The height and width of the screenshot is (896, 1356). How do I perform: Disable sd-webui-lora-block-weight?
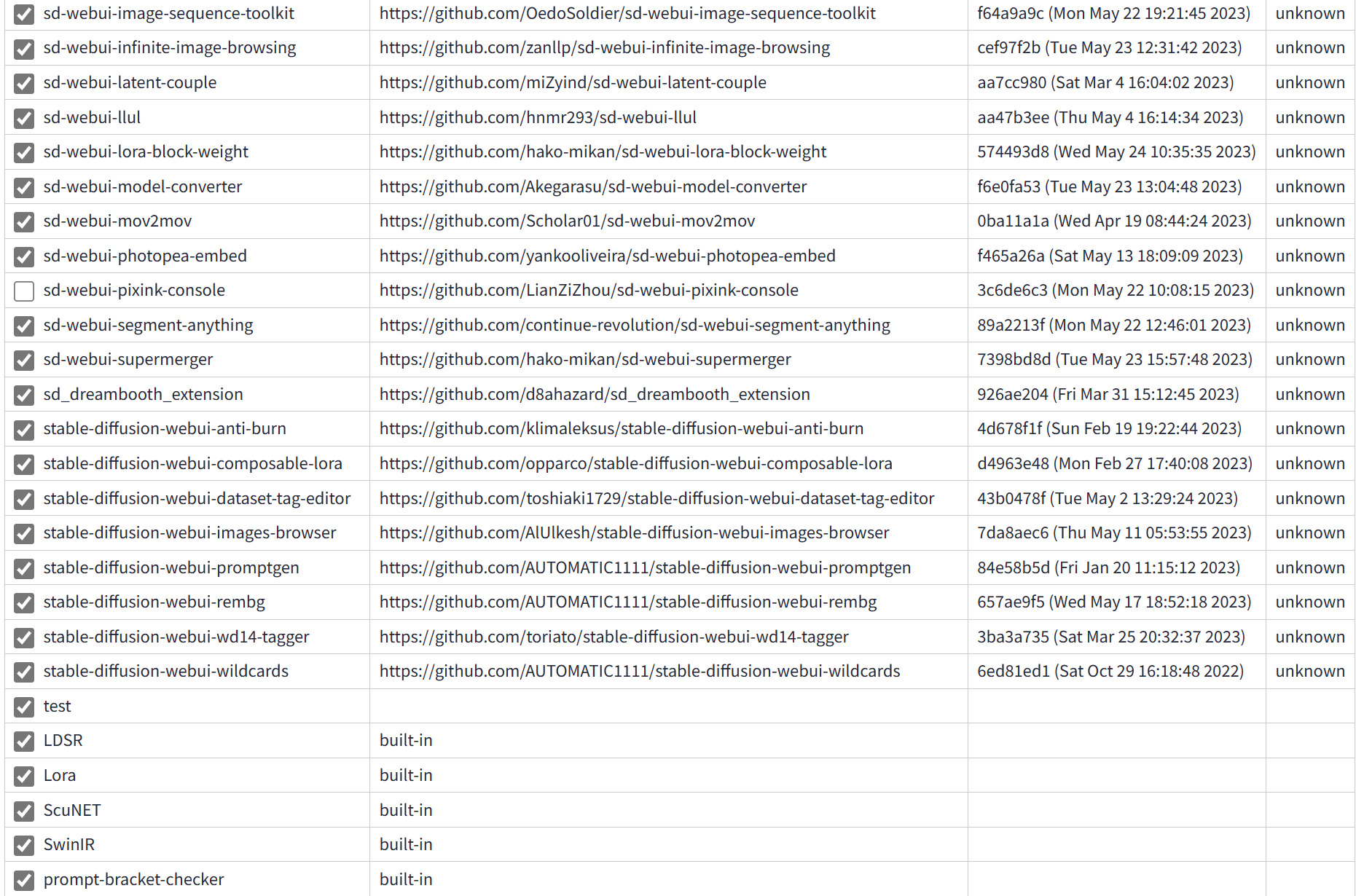24,152
